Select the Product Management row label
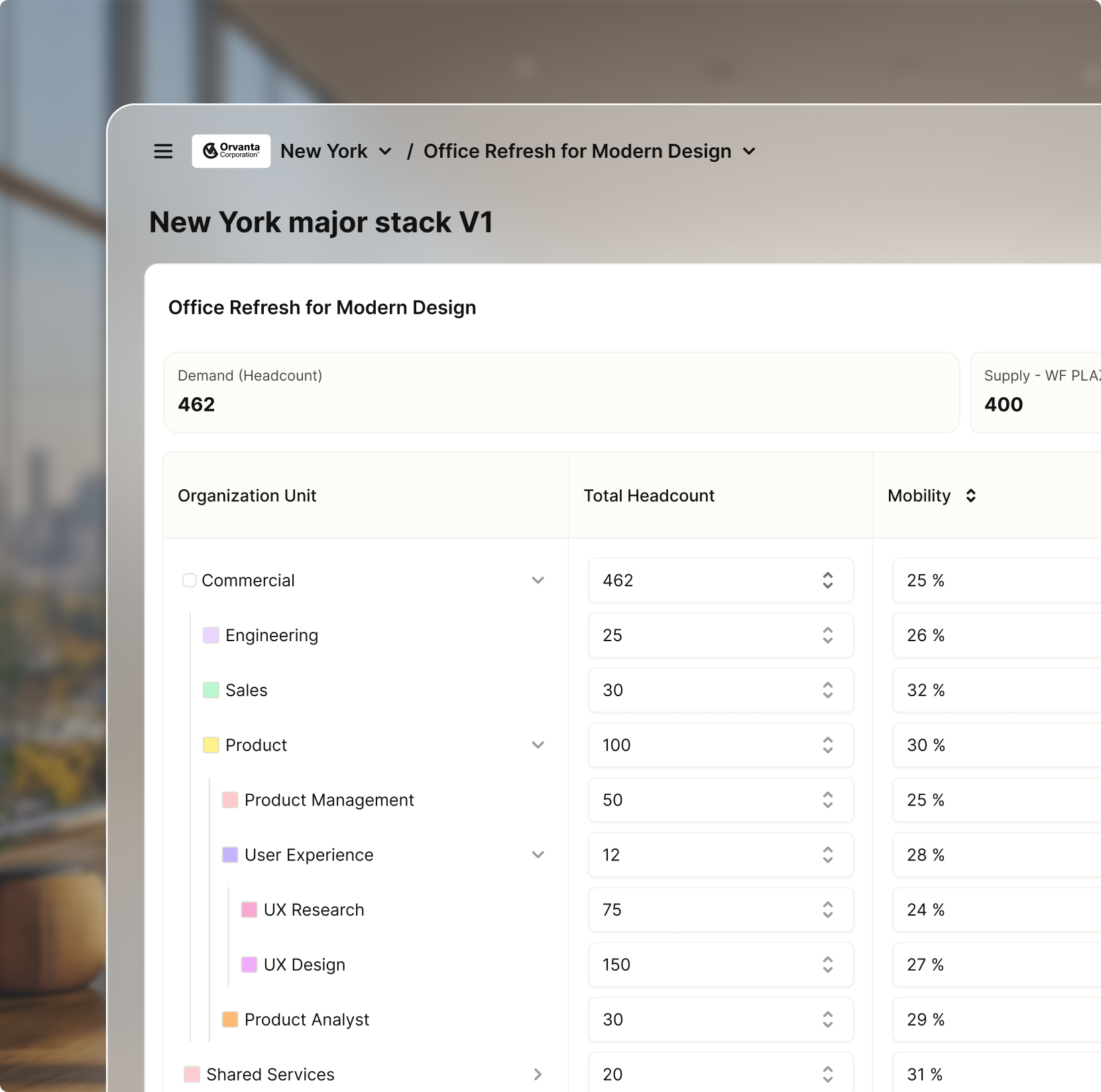Screen dimensions: 1101x1092 coord(329,800)
